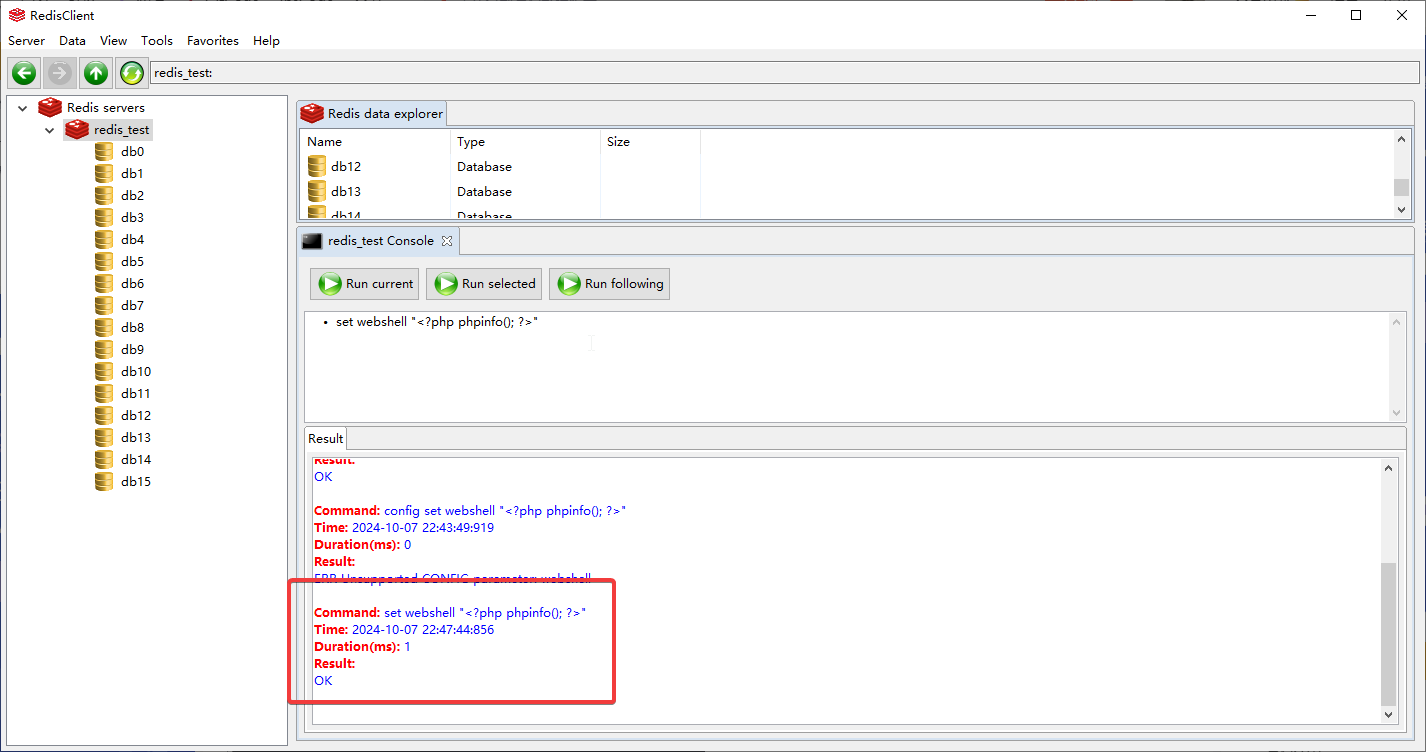1426x752 pixels.
Task: Open the Server menu
Action: 27,41
